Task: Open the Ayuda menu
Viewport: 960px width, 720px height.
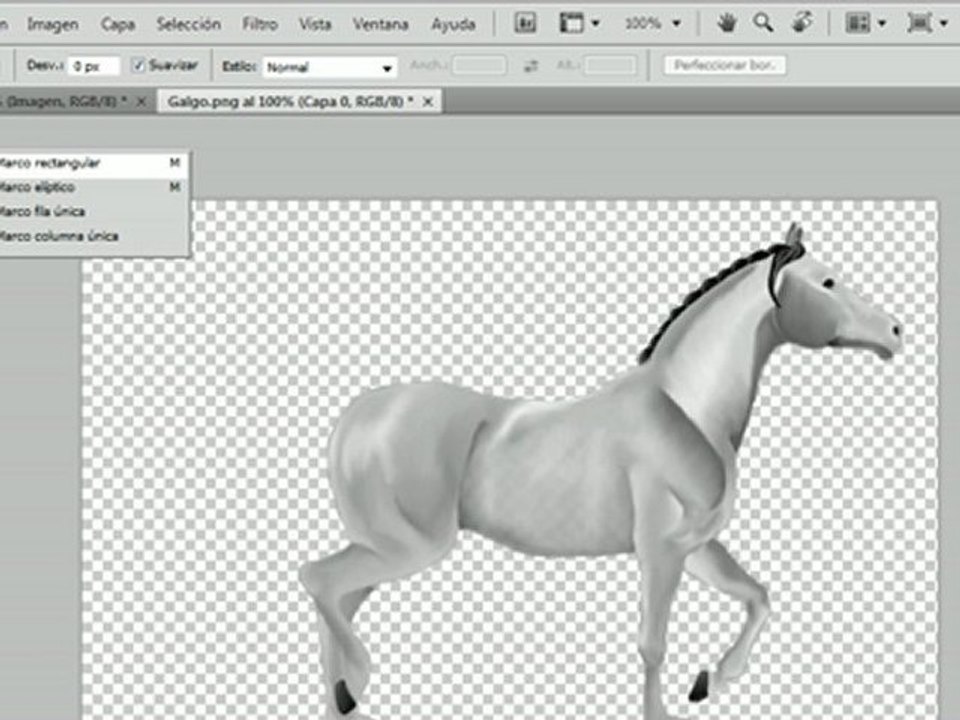Action: coord(453,24)
